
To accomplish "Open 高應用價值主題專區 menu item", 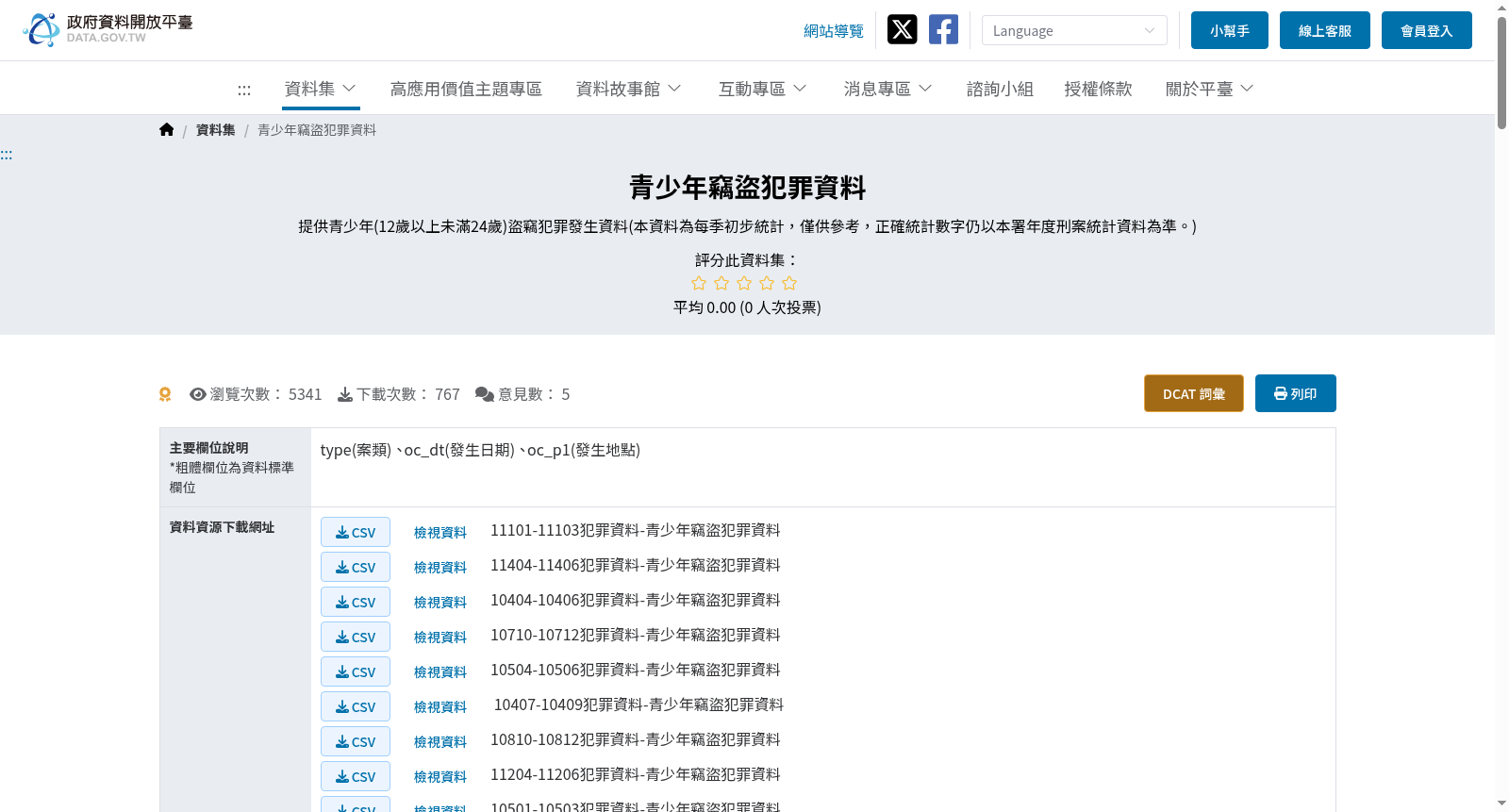I will 466,89.
